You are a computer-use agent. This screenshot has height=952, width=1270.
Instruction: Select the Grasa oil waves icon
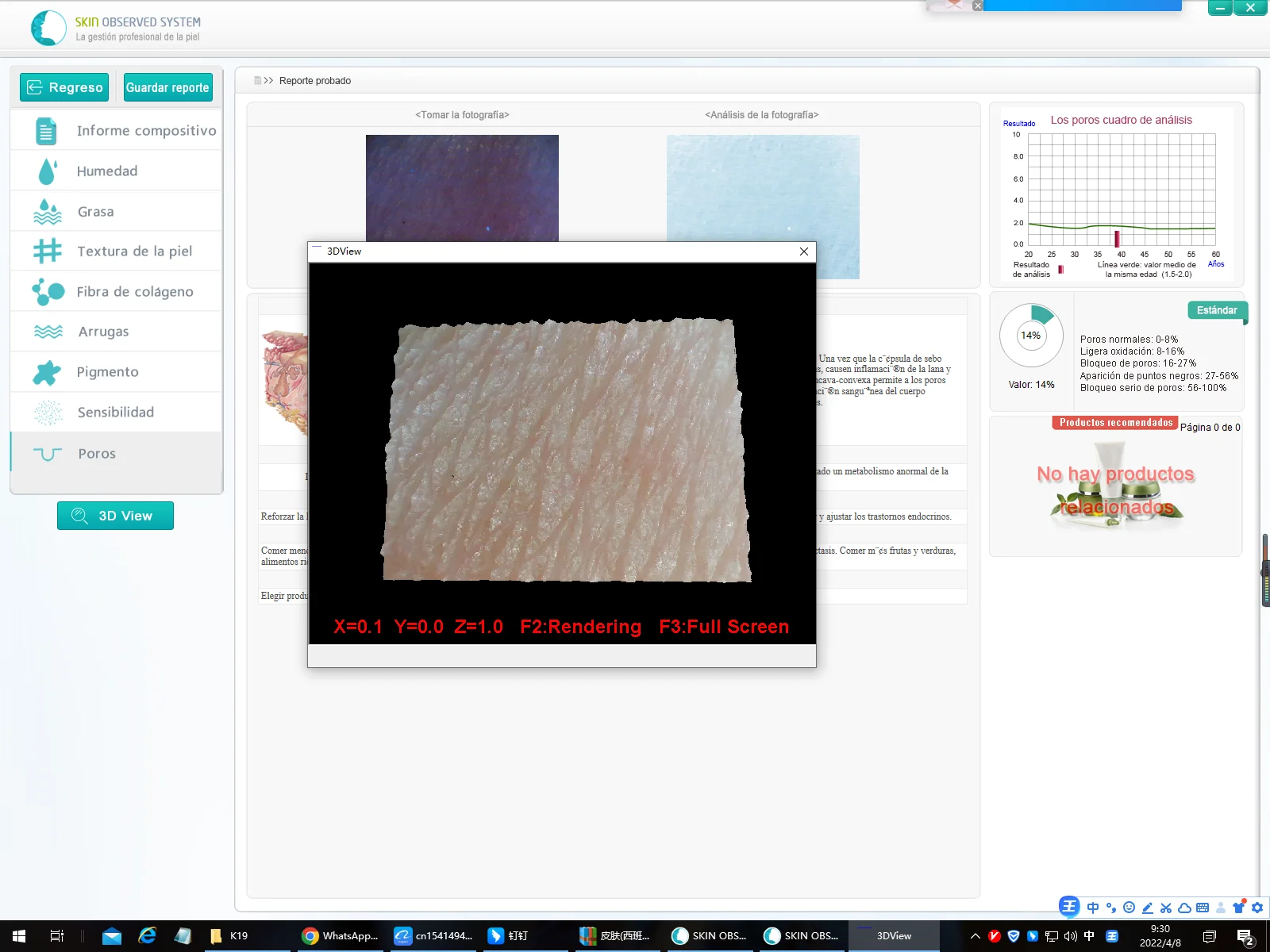click(x=48, y=212)
